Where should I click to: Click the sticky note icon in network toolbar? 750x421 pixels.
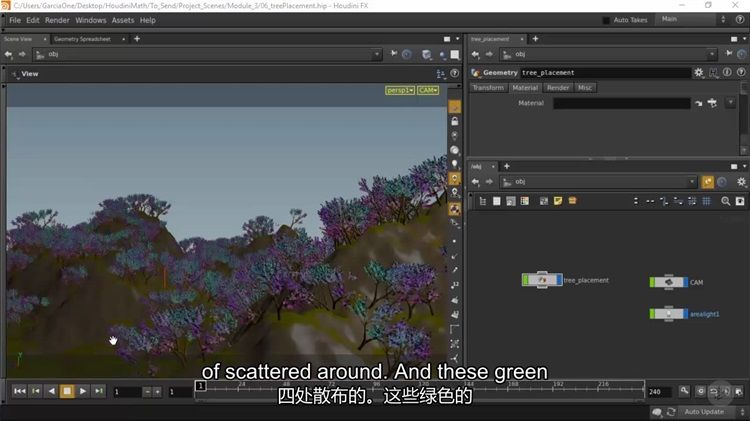558,201
